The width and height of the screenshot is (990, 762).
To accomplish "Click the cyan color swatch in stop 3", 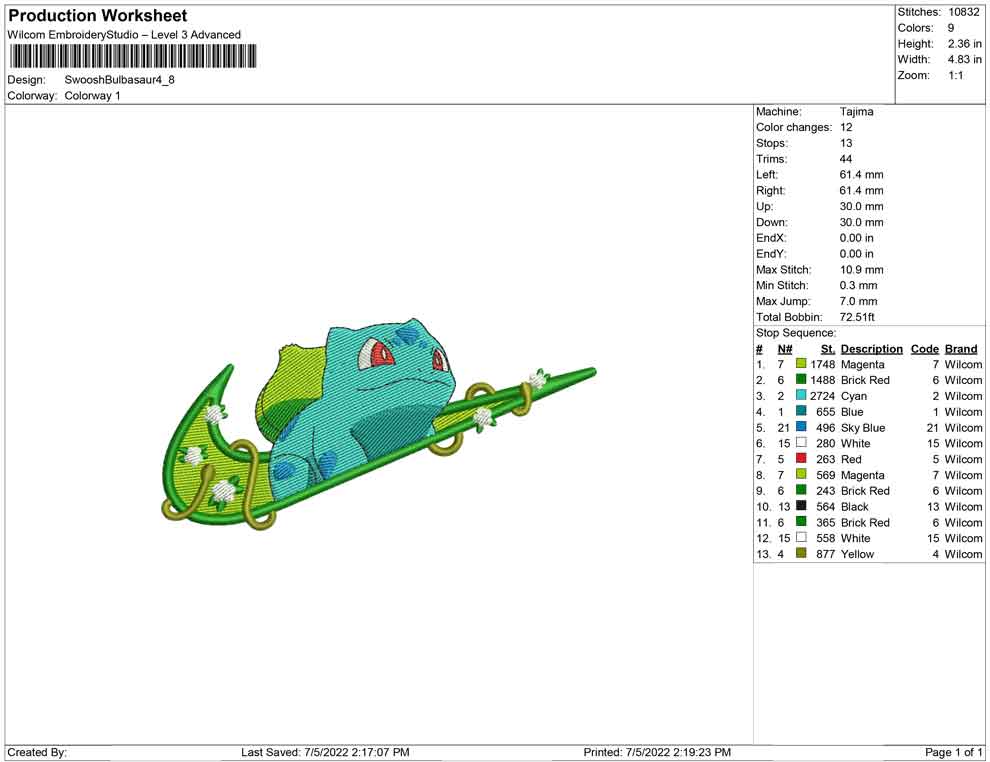I will click(x=801, y=396).
